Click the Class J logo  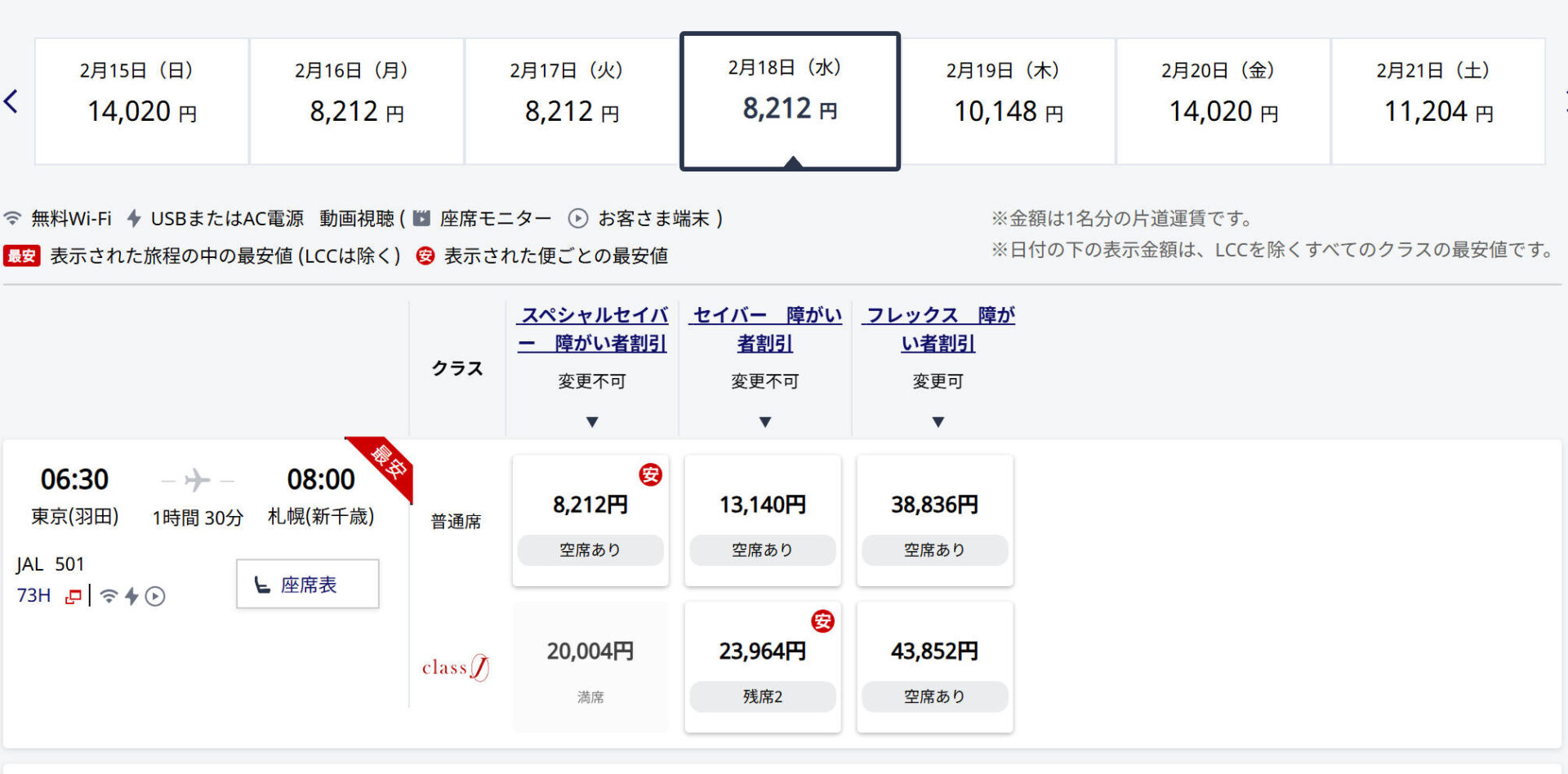(x=456, y=668)
